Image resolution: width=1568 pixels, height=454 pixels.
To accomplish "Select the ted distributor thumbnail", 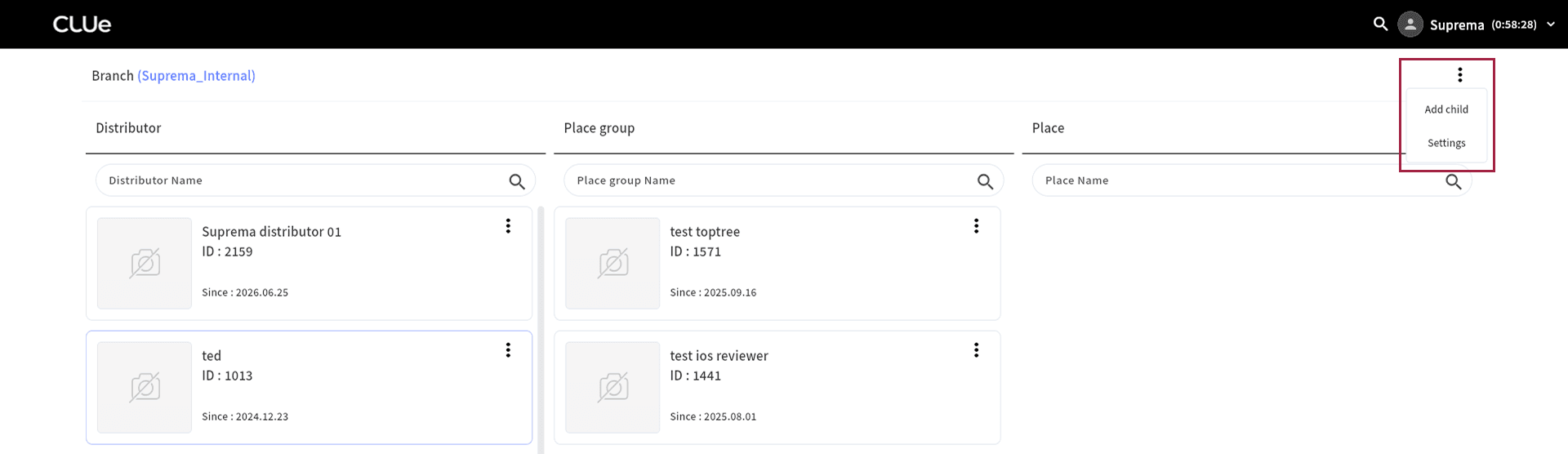I will tap(145, 387).
